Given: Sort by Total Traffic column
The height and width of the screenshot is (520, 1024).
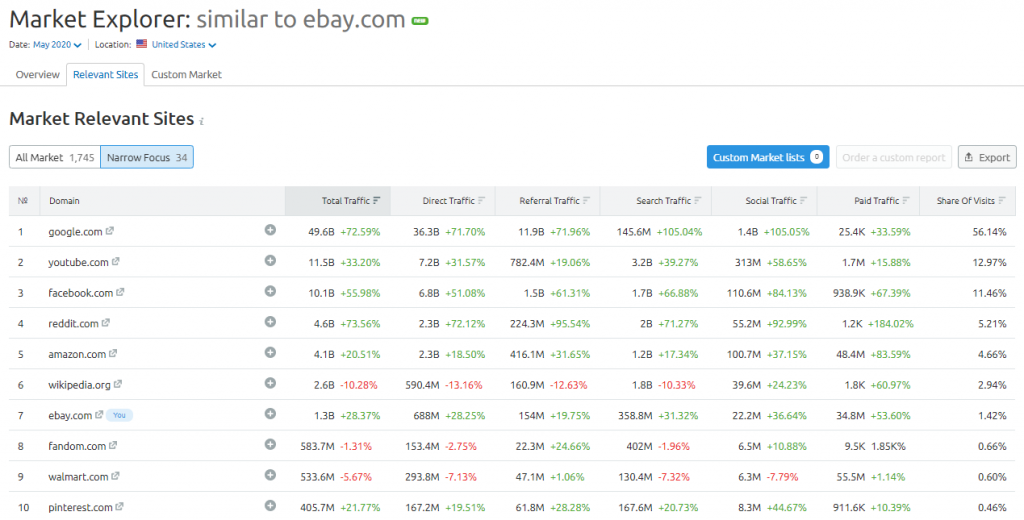Looking at the screenshot, I should 338,201.
